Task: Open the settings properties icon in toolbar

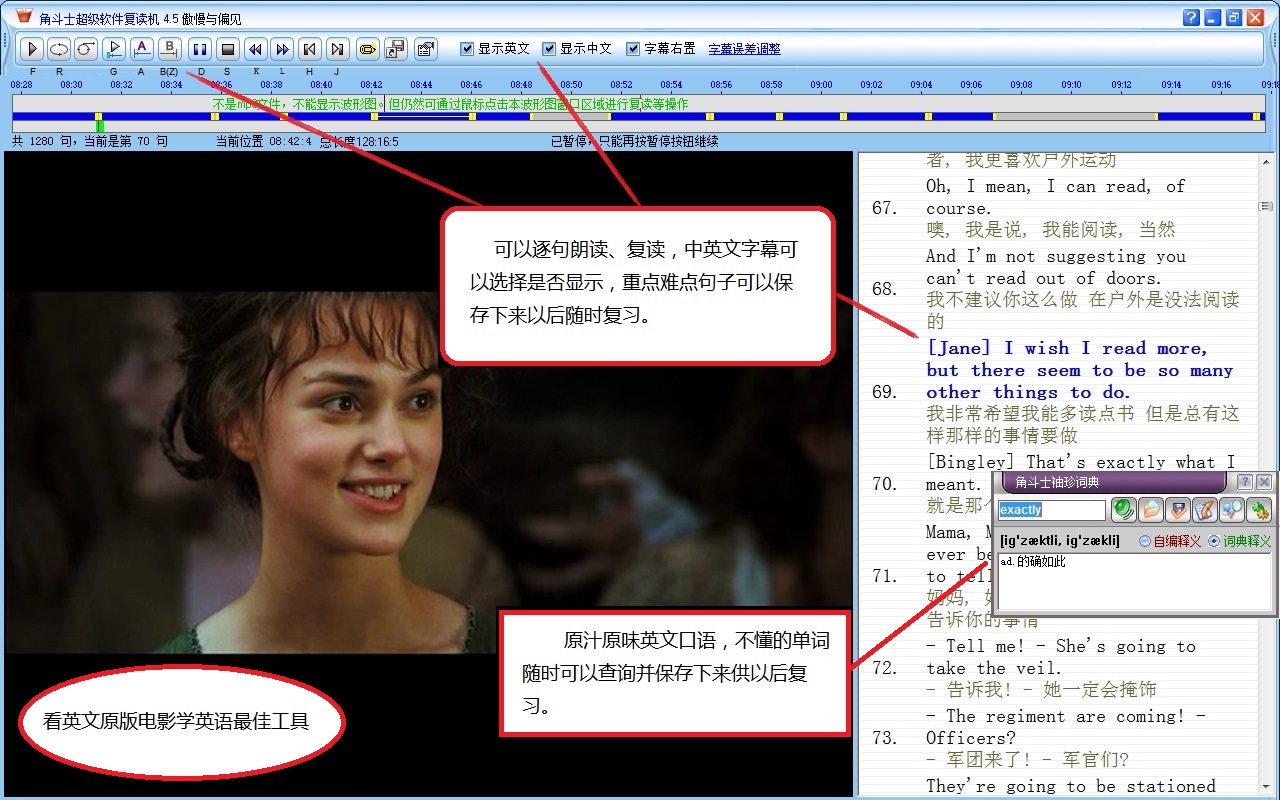Action: (x=426, y=48)
